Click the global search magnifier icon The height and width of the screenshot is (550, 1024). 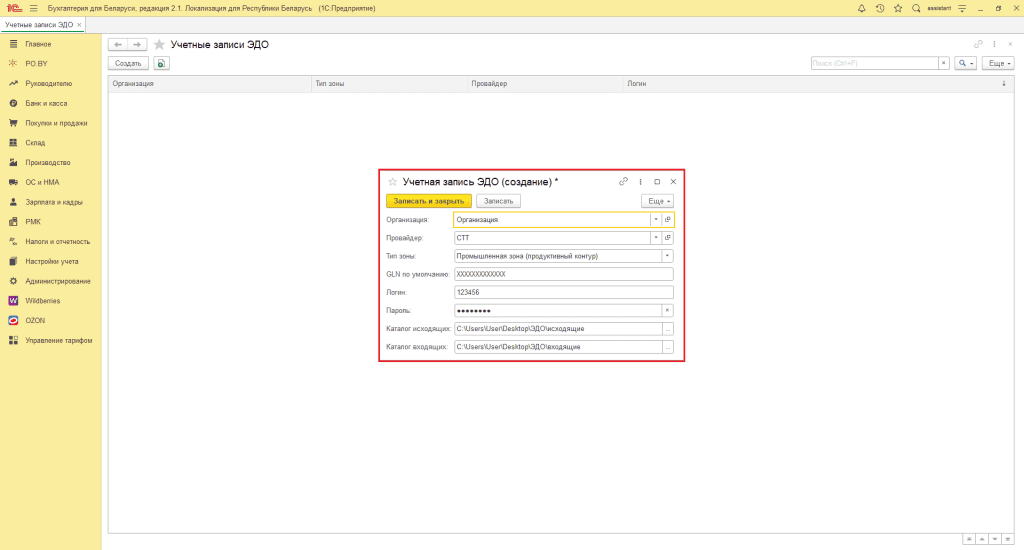tap(916, 8)
